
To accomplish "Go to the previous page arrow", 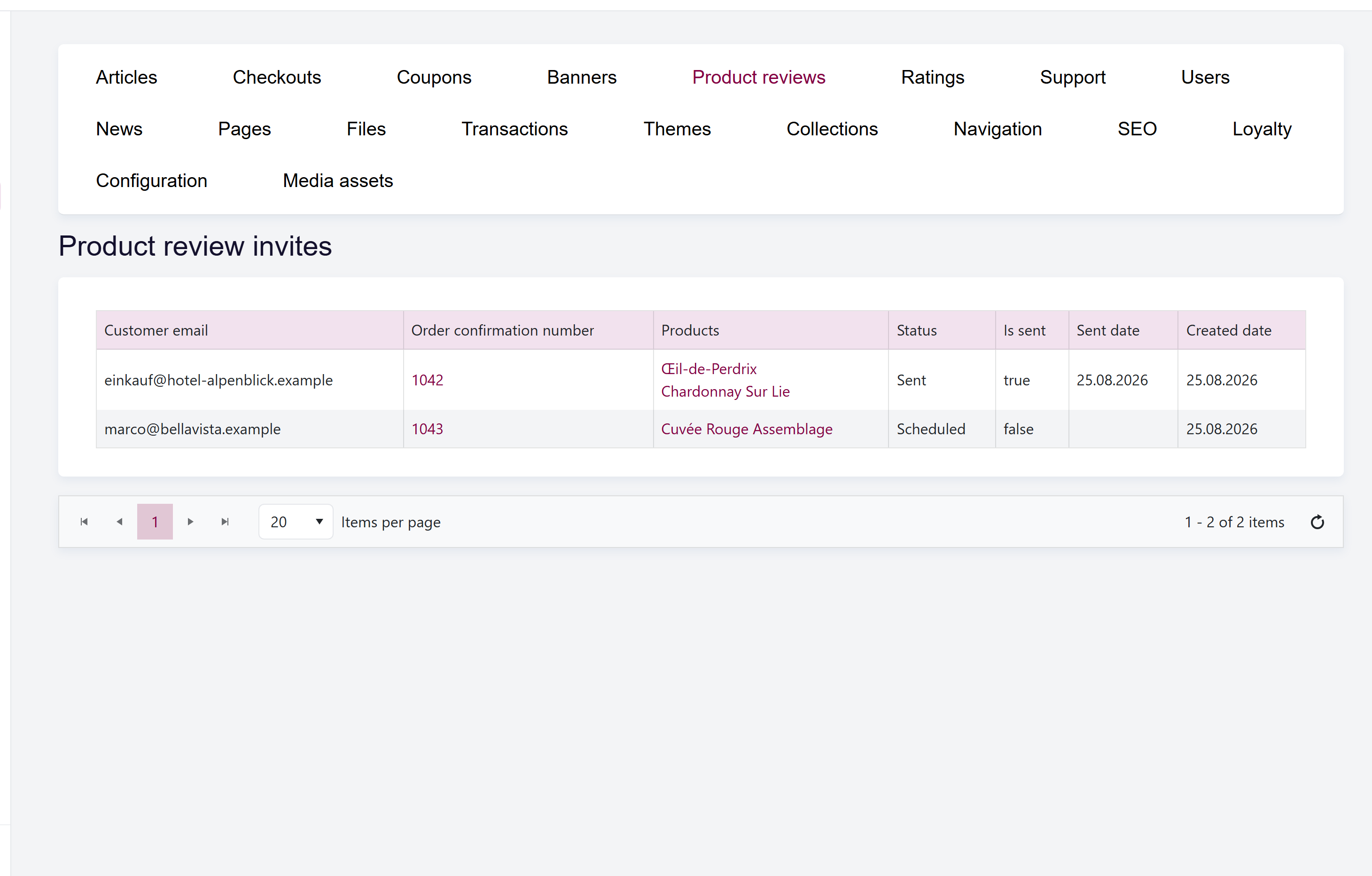I will click(120, 522).
